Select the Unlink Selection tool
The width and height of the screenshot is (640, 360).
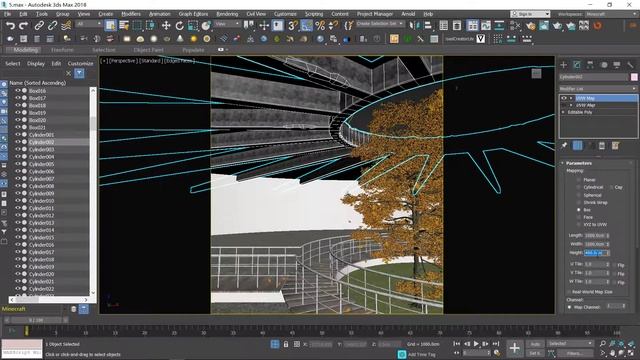tap(52, 26)
